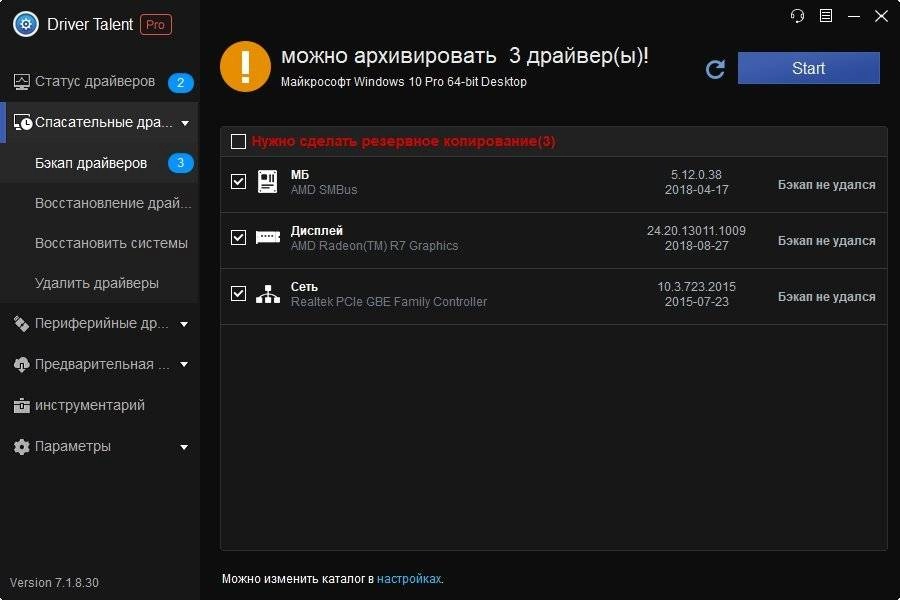Click the date 2015-07-23

(x=696, y=301)
